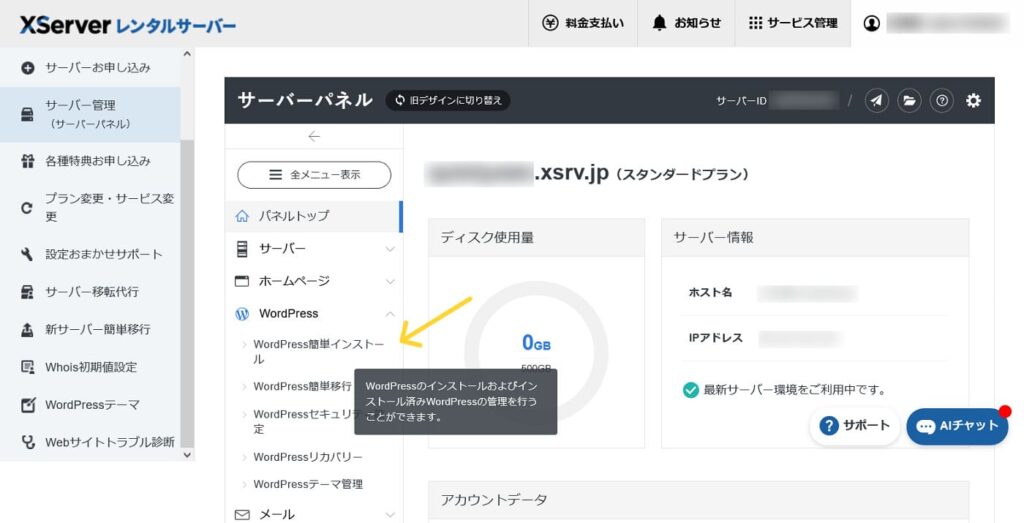Click 0GB disk usage gauge
The width and height of the screenshot is (1024, 523).
tap(536, 353)
